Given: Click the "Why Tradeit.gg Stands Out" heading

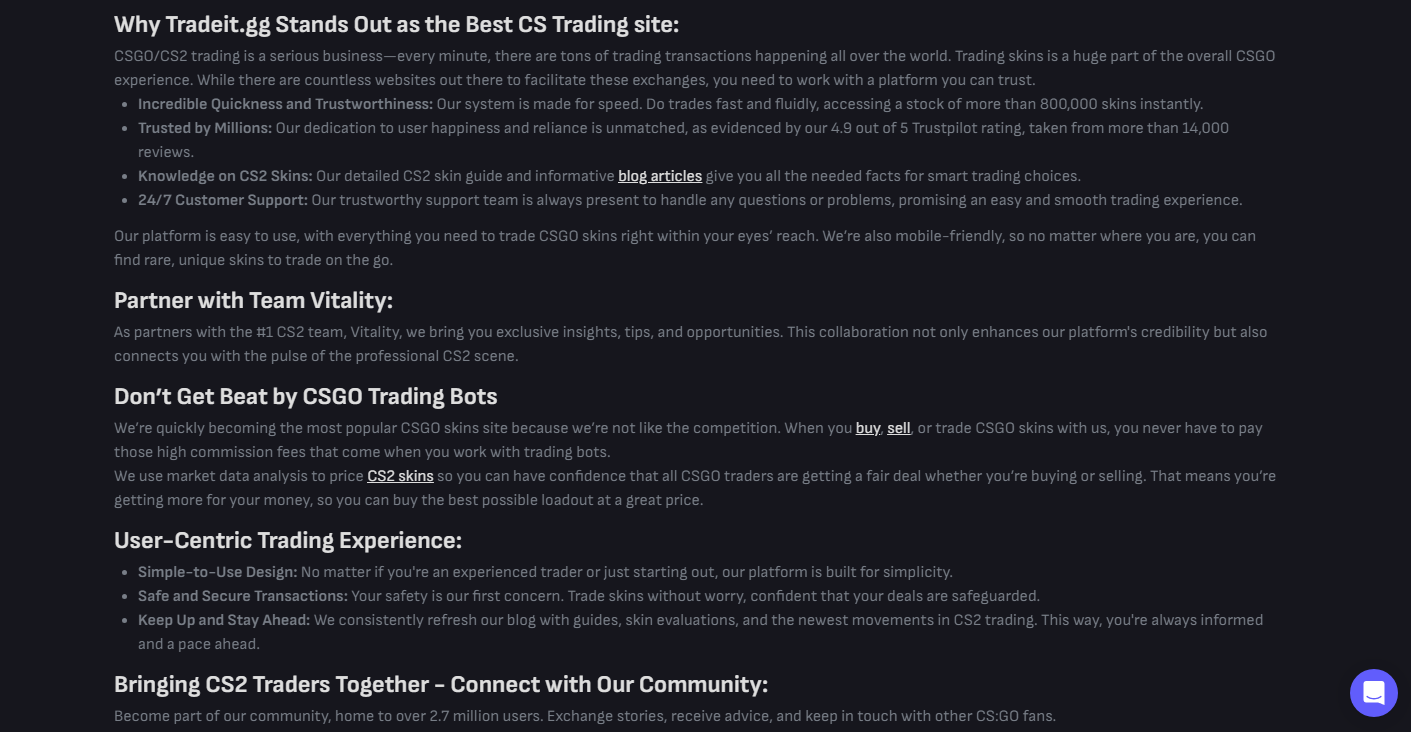Looking at the screenshot, I should 396,24.
